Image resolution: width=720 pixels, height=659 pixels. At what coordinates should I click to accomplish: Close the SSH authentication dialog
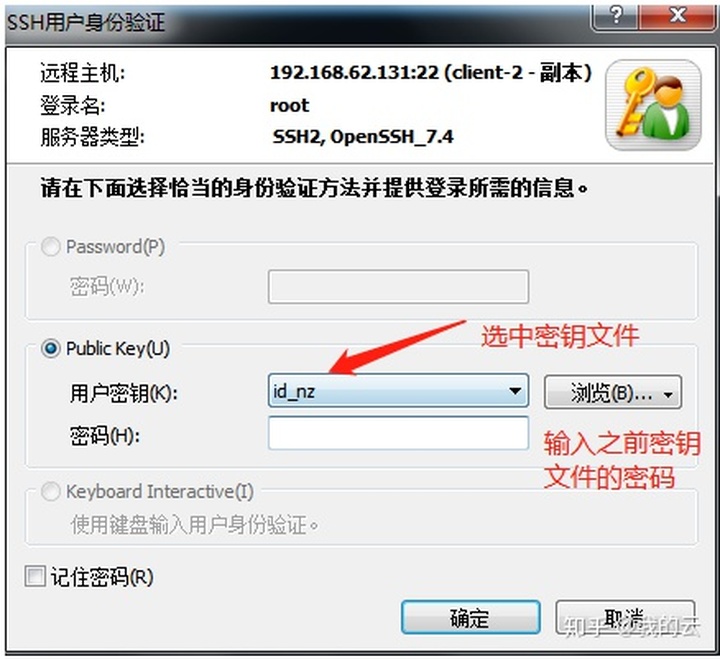(x=677, y=16)
